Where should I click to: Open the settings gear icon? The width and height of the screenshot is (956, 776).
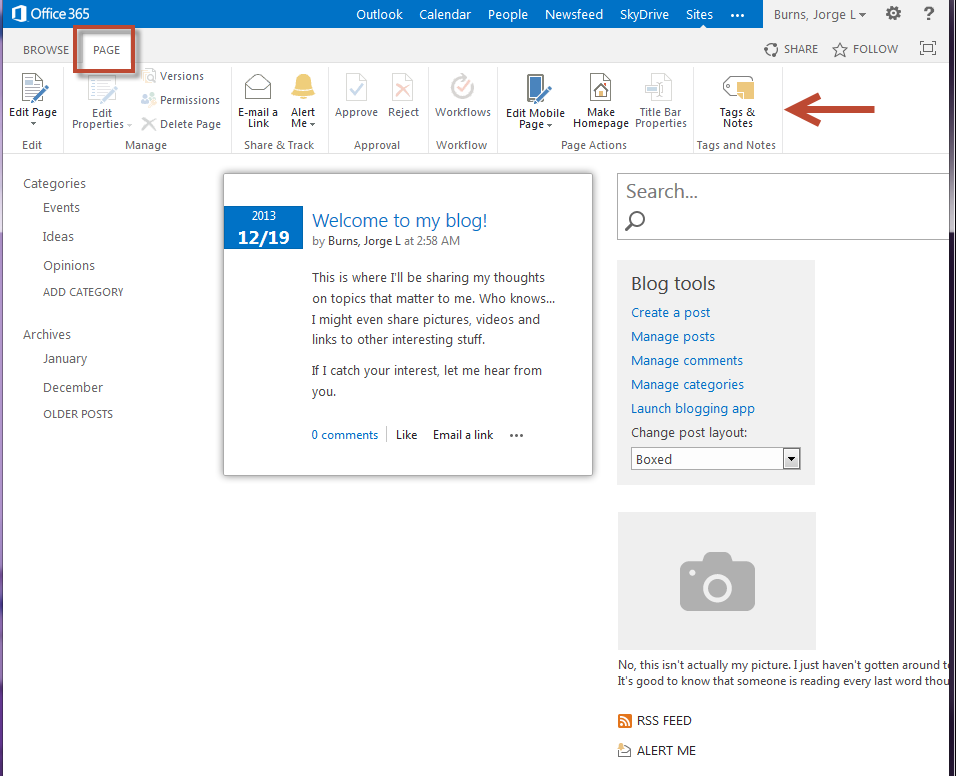pyautogui.click(x=893, y=14)
